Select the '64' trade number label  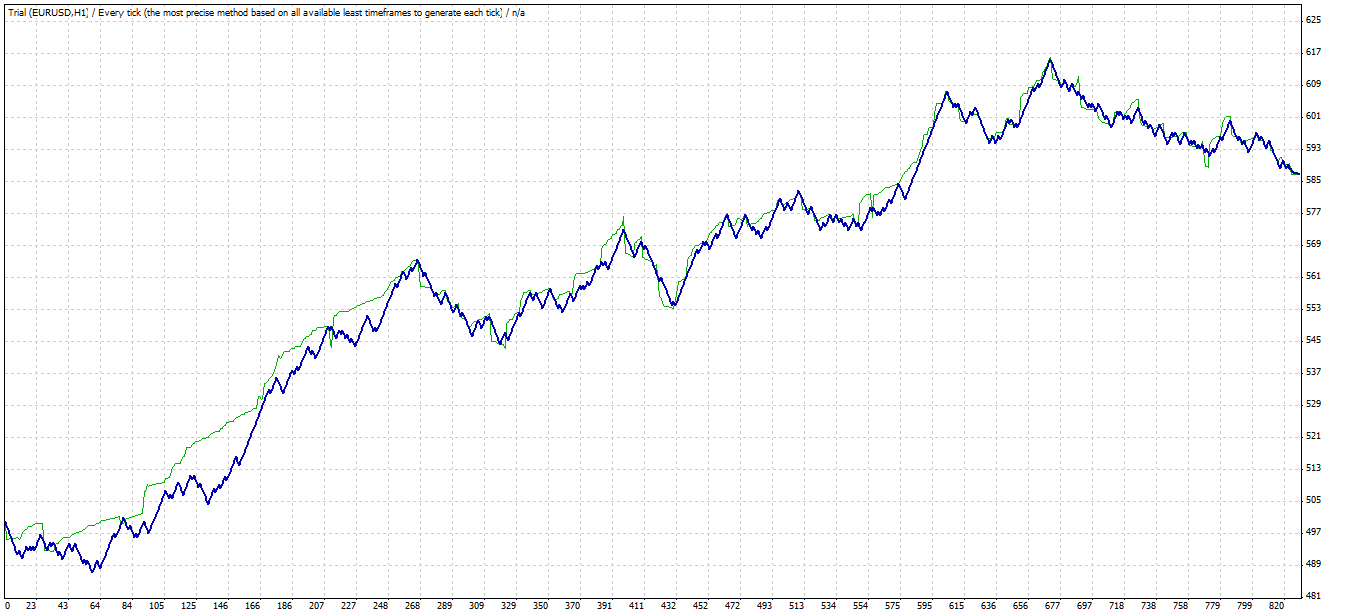[x=94, y=606]
